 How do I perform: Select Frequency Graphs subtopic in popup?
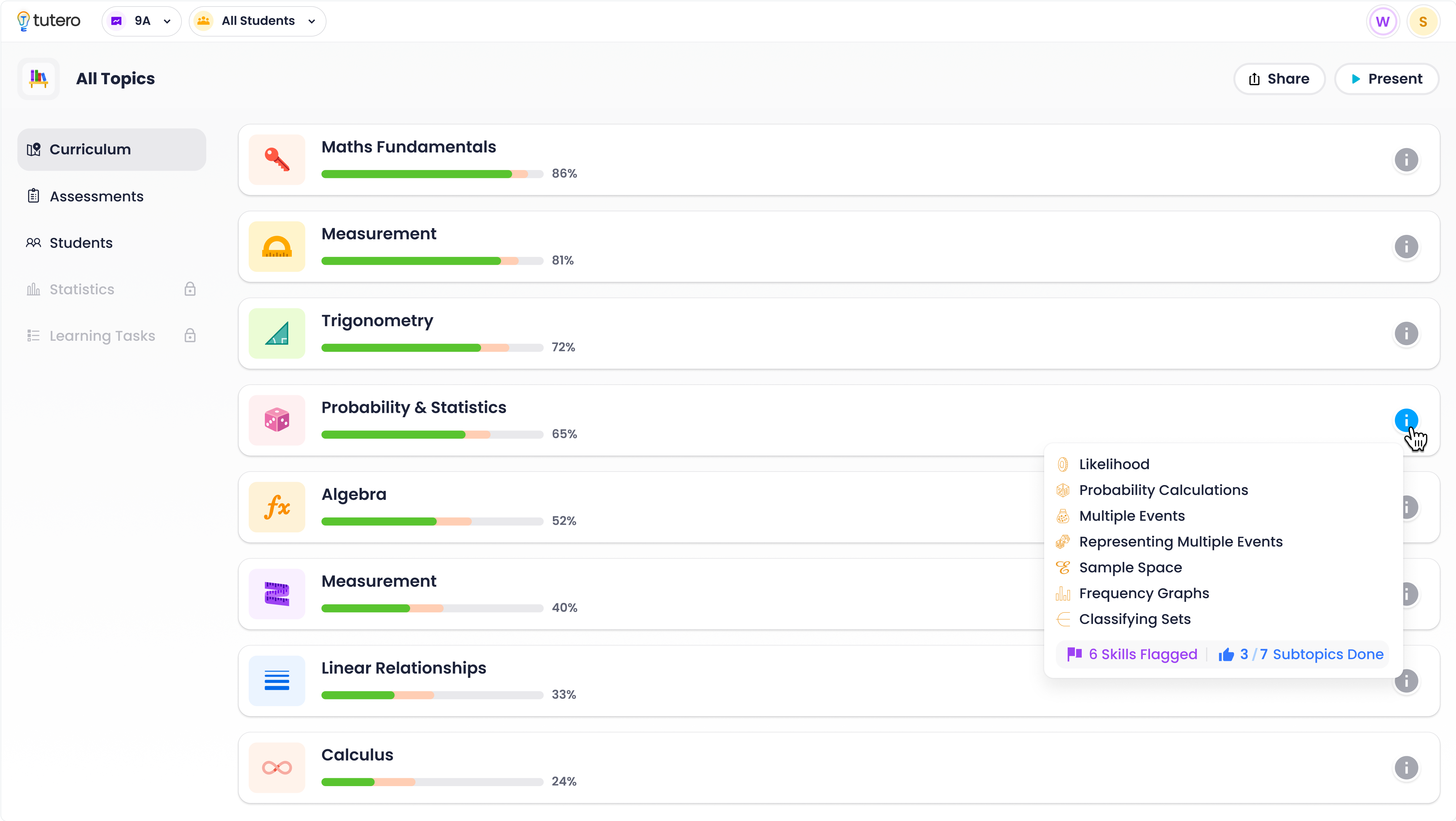(x=1143, y=593)
